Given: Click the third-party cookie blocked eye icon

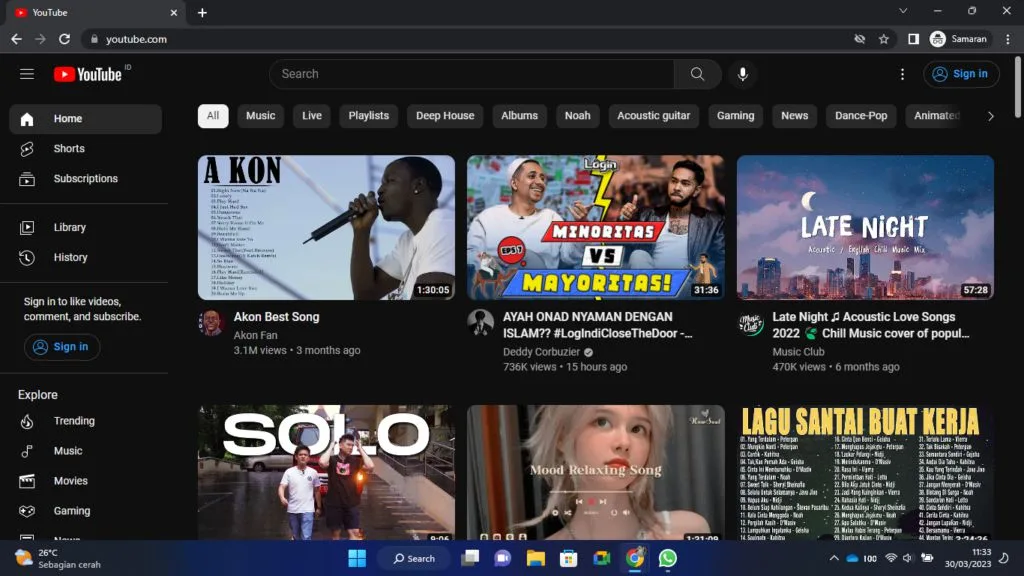Looking at the screenshot, I should (859, 39).
